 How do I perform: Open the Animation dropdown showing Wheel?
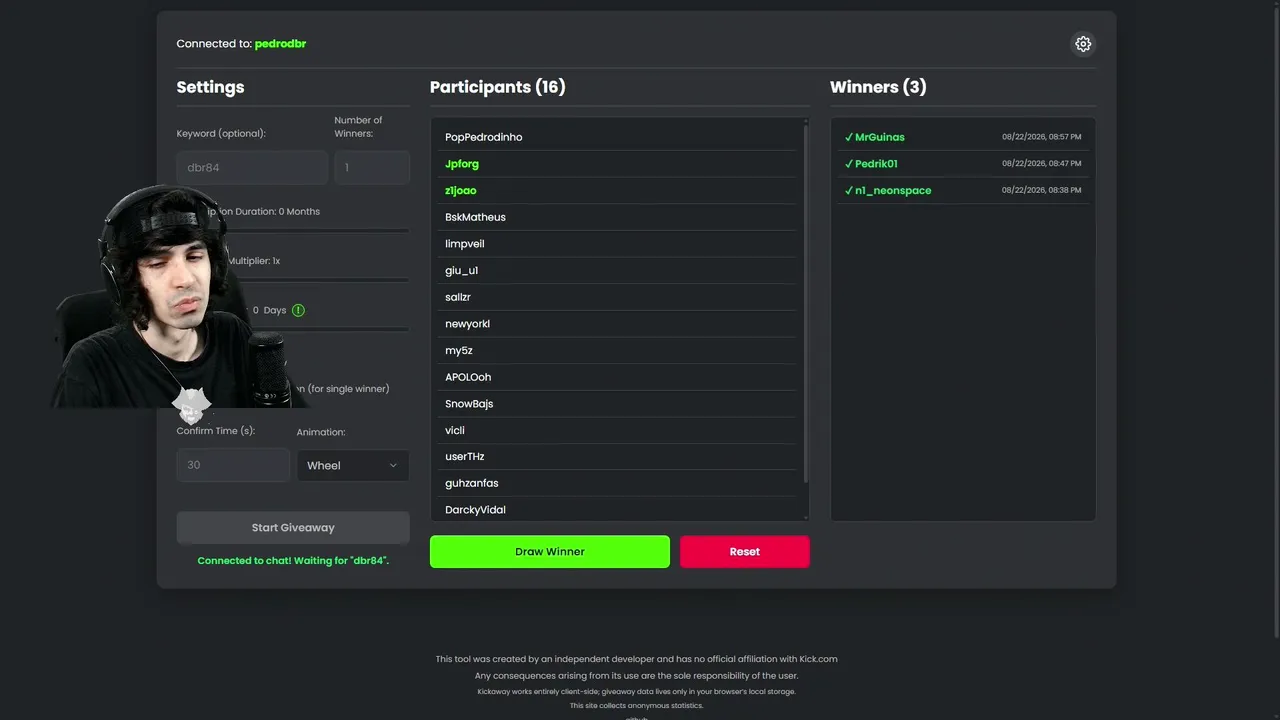[x=353, y=465]
